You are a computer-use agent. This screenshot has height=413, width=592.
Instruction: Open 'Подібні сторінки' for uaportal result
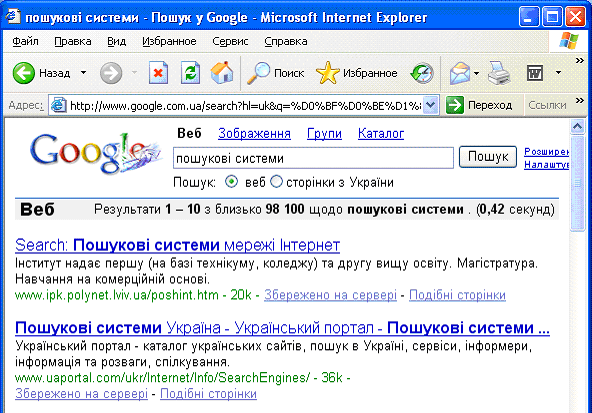click(208, 394)
